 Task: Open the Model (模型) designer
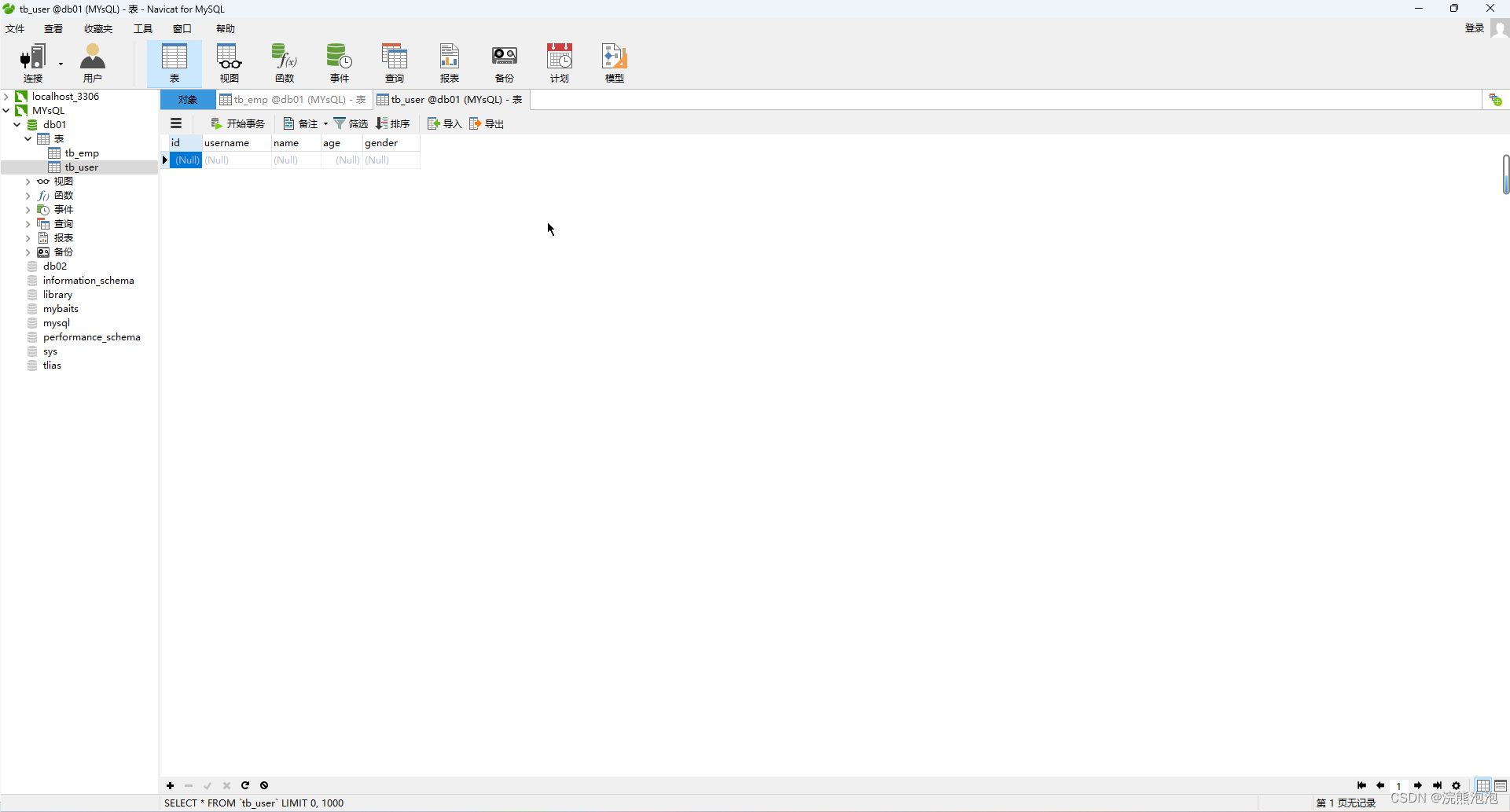pyautogui.click(x=614, y=63)
